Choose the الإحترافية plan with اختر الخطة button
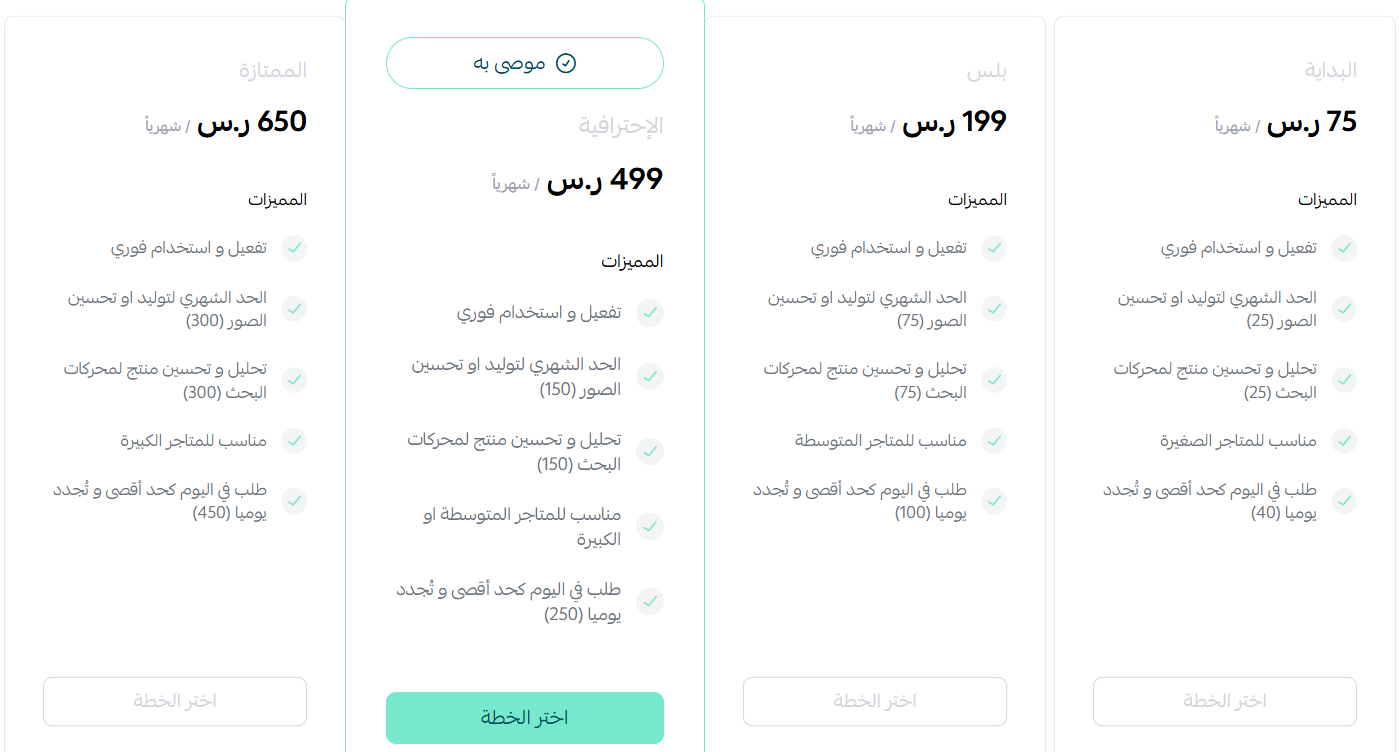 [524, 717]
